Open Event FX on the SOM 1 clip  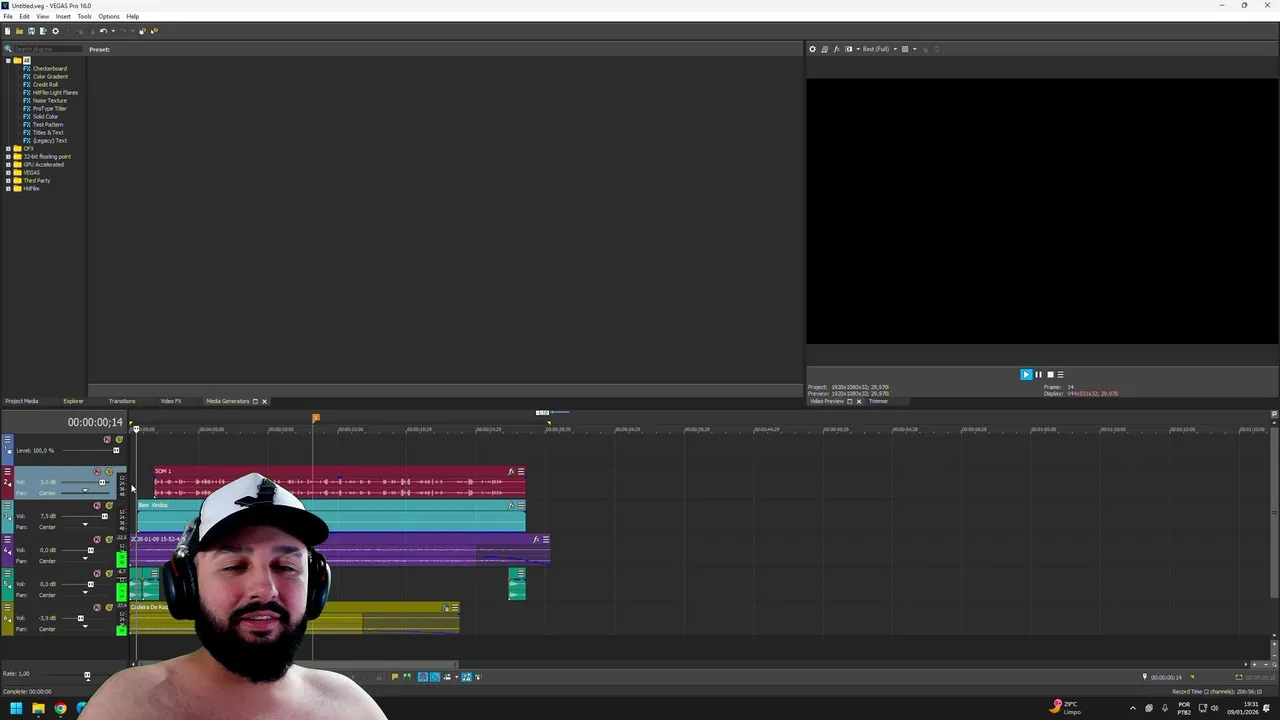pyautogui.click(x=511, y=471)
